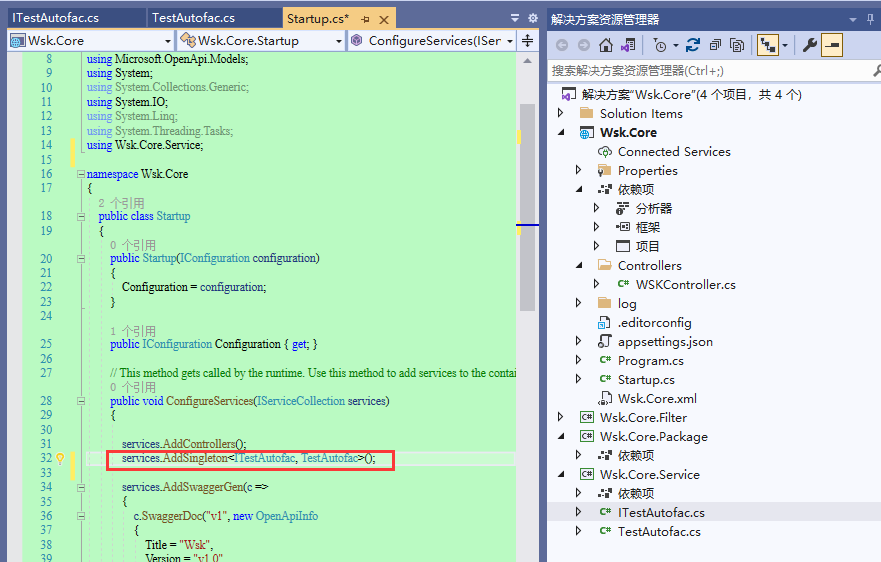Select Connected Services in Wsk.Core

point(674,151)
